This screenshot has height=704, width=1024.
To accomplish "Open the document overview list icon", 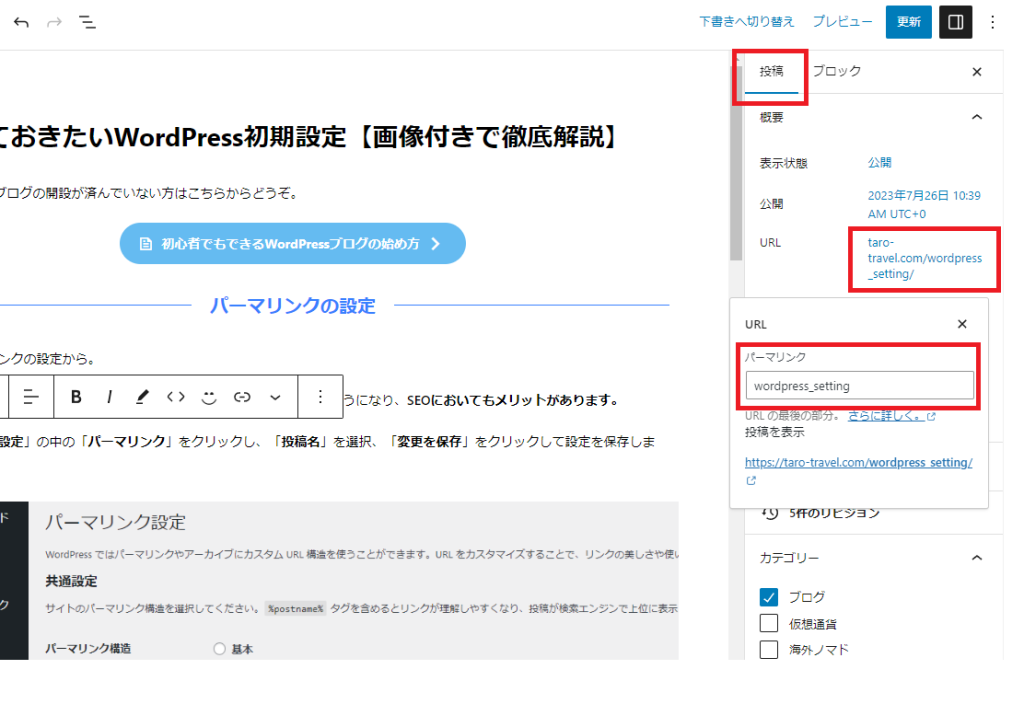I will coord(88,23).
